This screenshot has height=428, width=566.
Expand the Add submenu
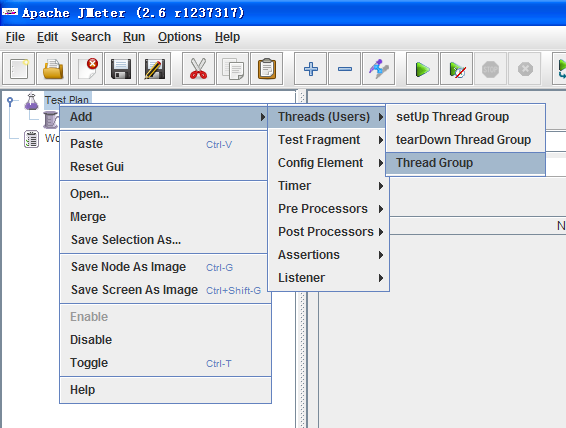point(164,117)
